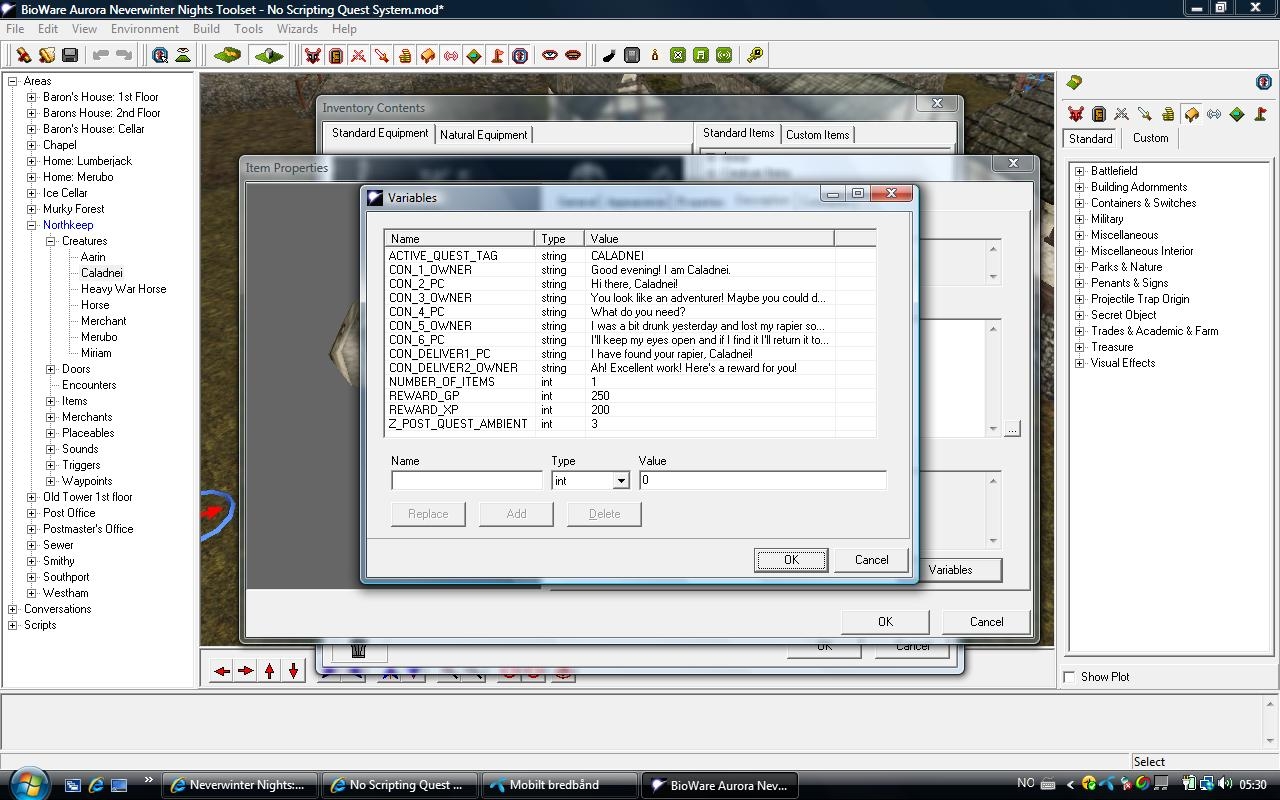This screenshot has width=1280, height=800.
Task: Click the Save module floppy disk icon
Action: 70,55
